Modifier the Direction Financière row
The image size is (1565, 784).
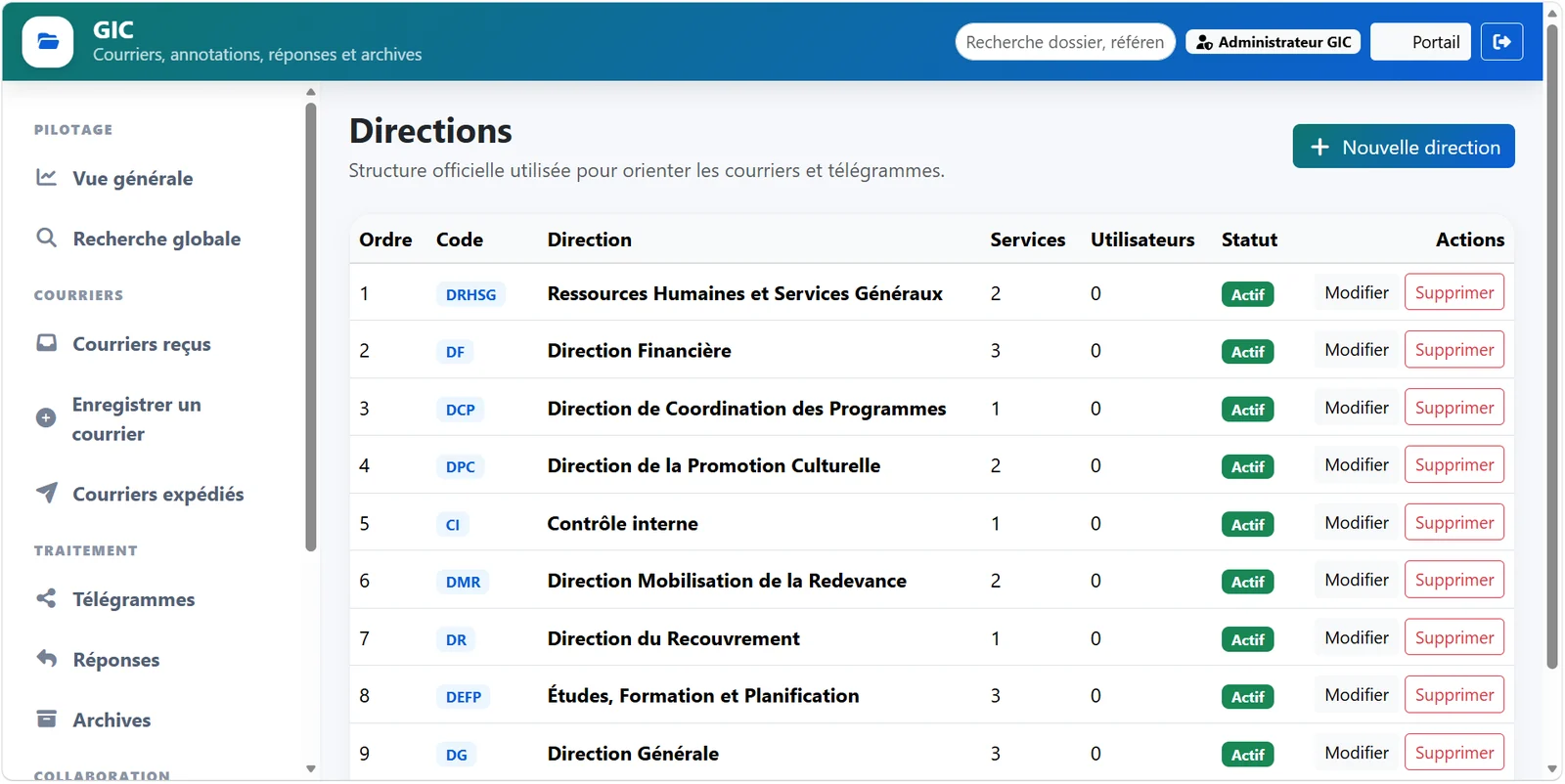1356,350
